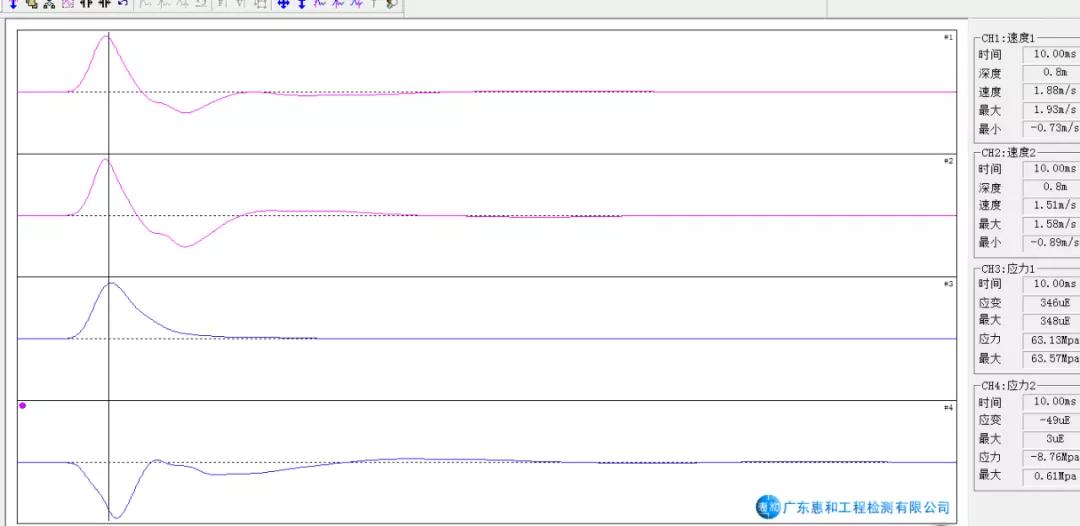Click the CH4 时间 field showing 10.00ms
The width and height of the screenshot is (1080, 526).
1052,401
